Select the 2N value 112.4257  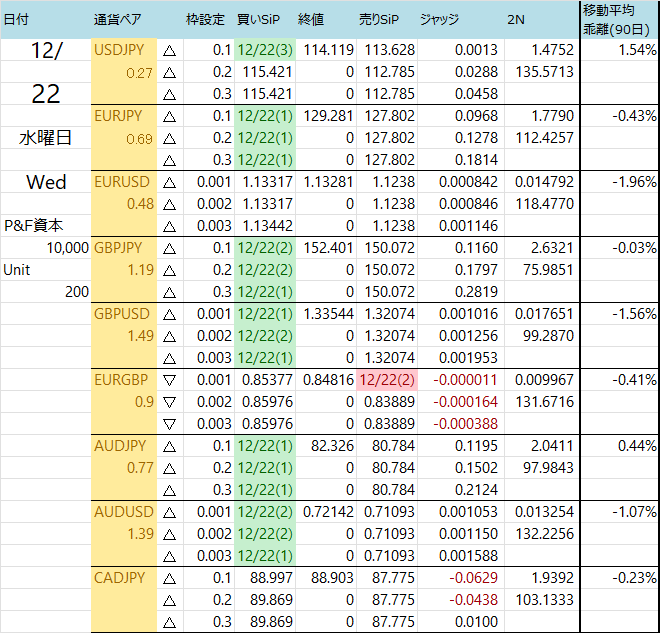545,138
